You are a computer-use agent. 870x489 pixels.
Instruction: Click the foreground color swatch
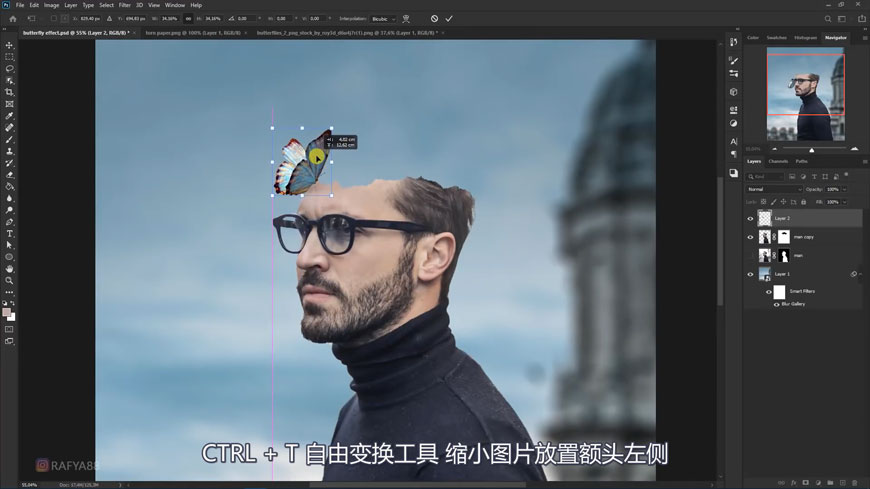point(7,313)
